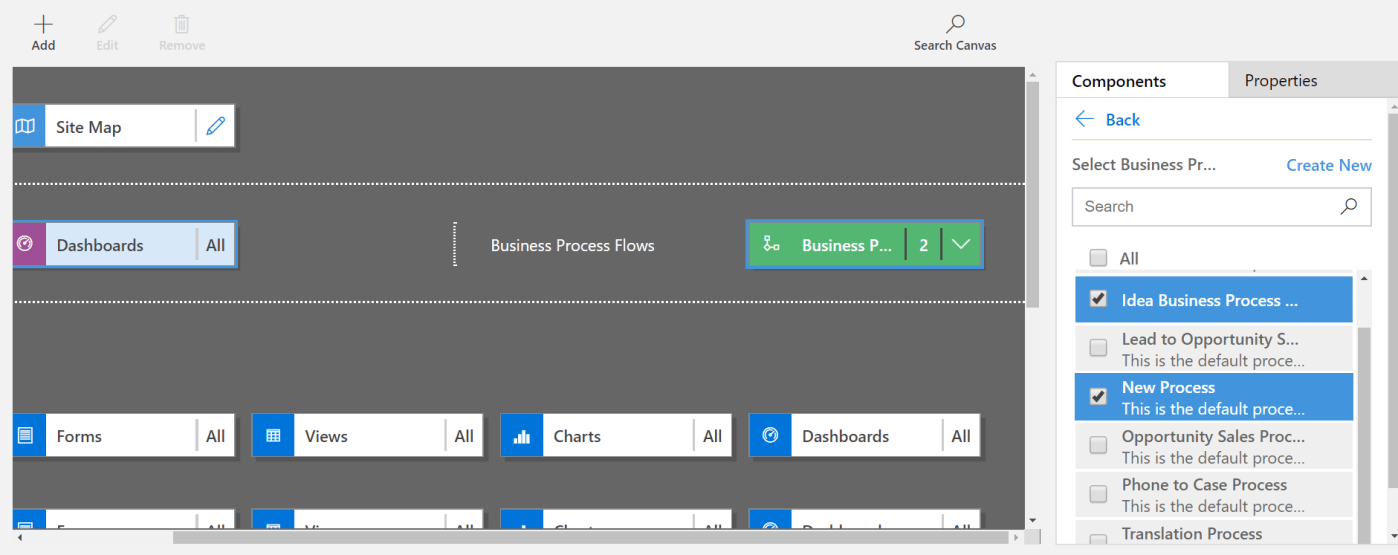This screenshot has height=555, width=1398.
Task: Click the purple Dashboards gauge icon
Action: [x=27, y=244]
